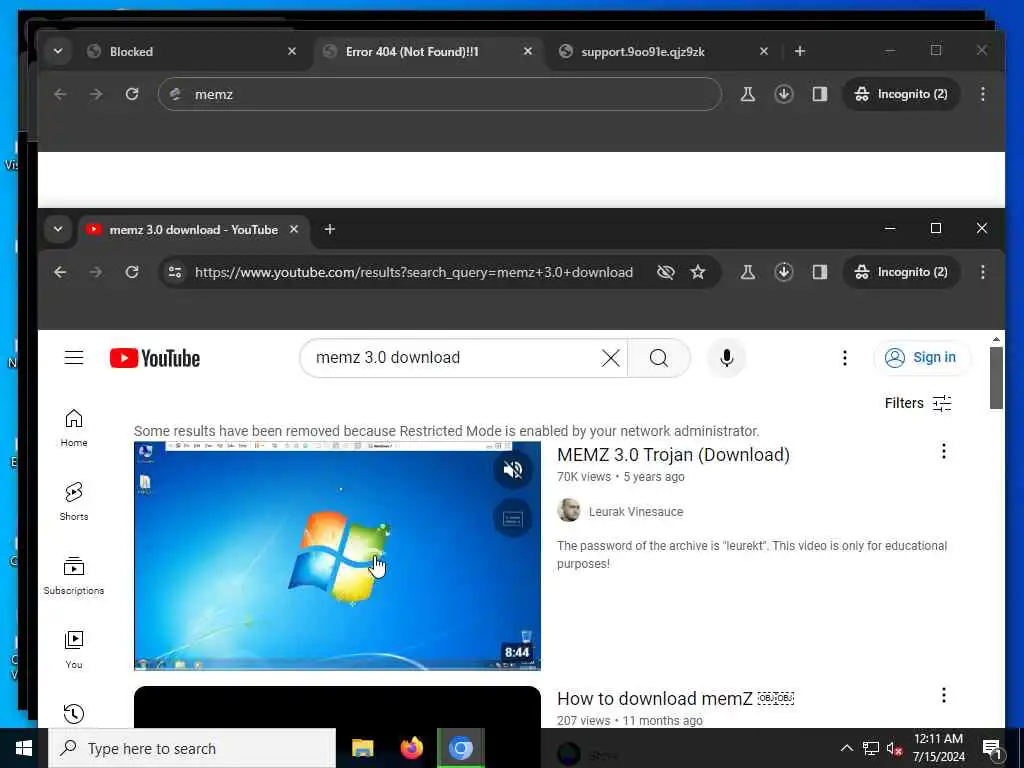Open the Filters options on YouTube results
Image resolution: width=1024 pixels, height=768 pixels.
point(918,403)
